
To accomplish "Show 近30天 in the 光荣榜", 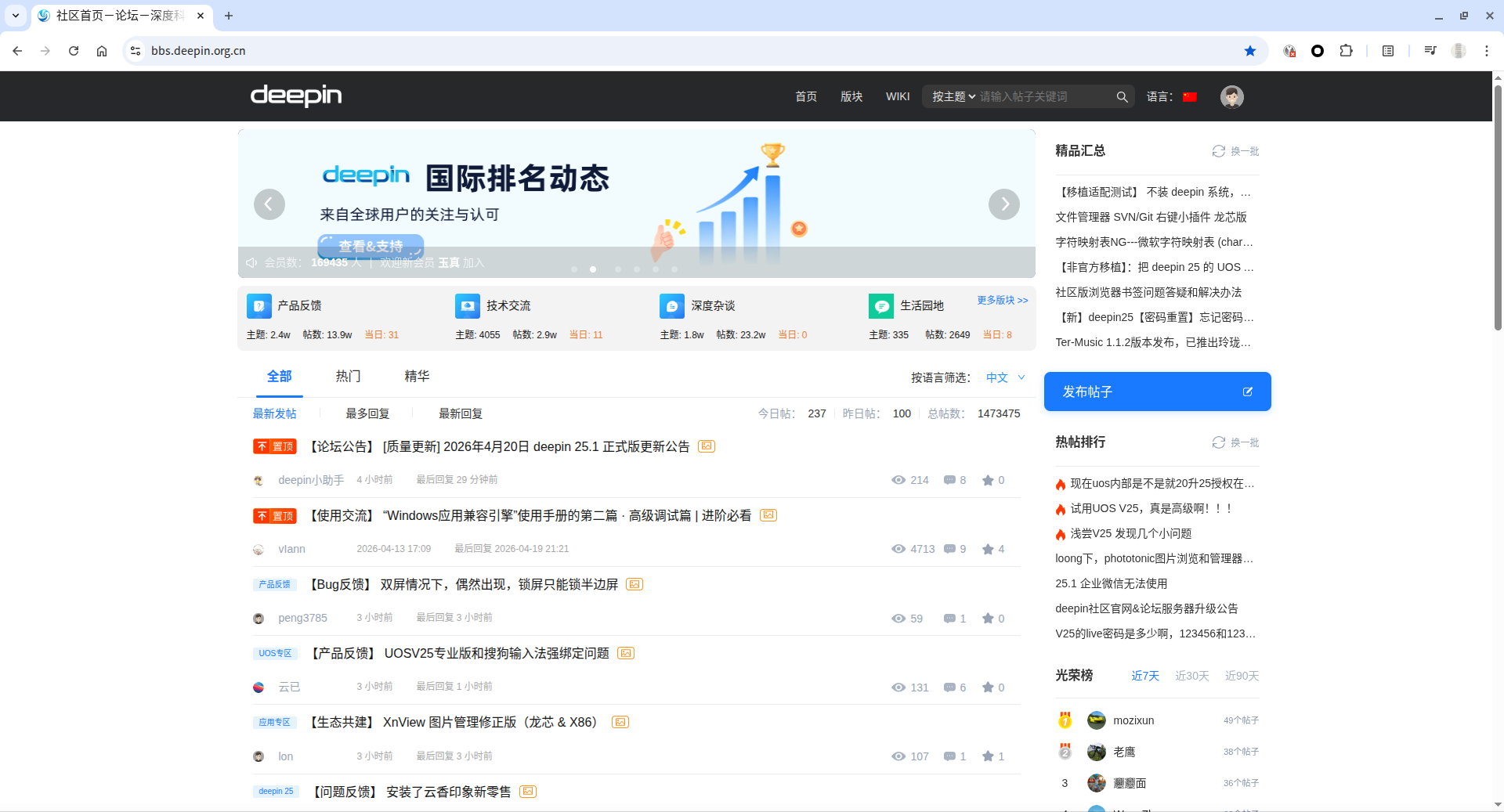I will (1192, 676).
